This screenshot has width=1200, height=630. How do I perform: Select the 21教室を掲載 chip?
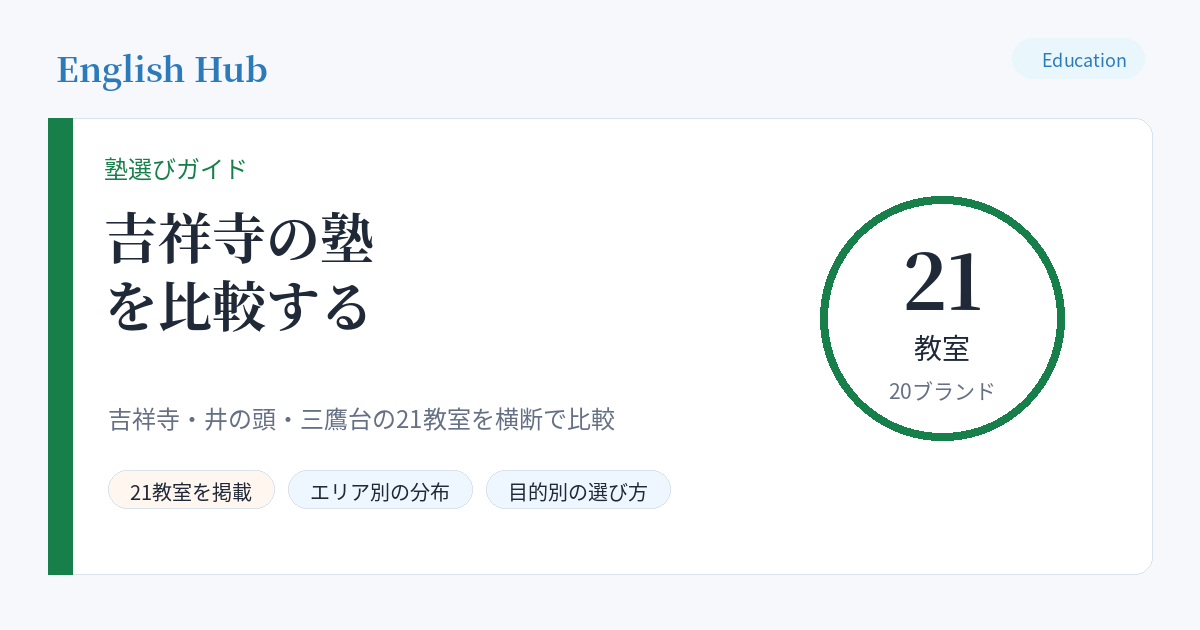[x=191, y=490]
